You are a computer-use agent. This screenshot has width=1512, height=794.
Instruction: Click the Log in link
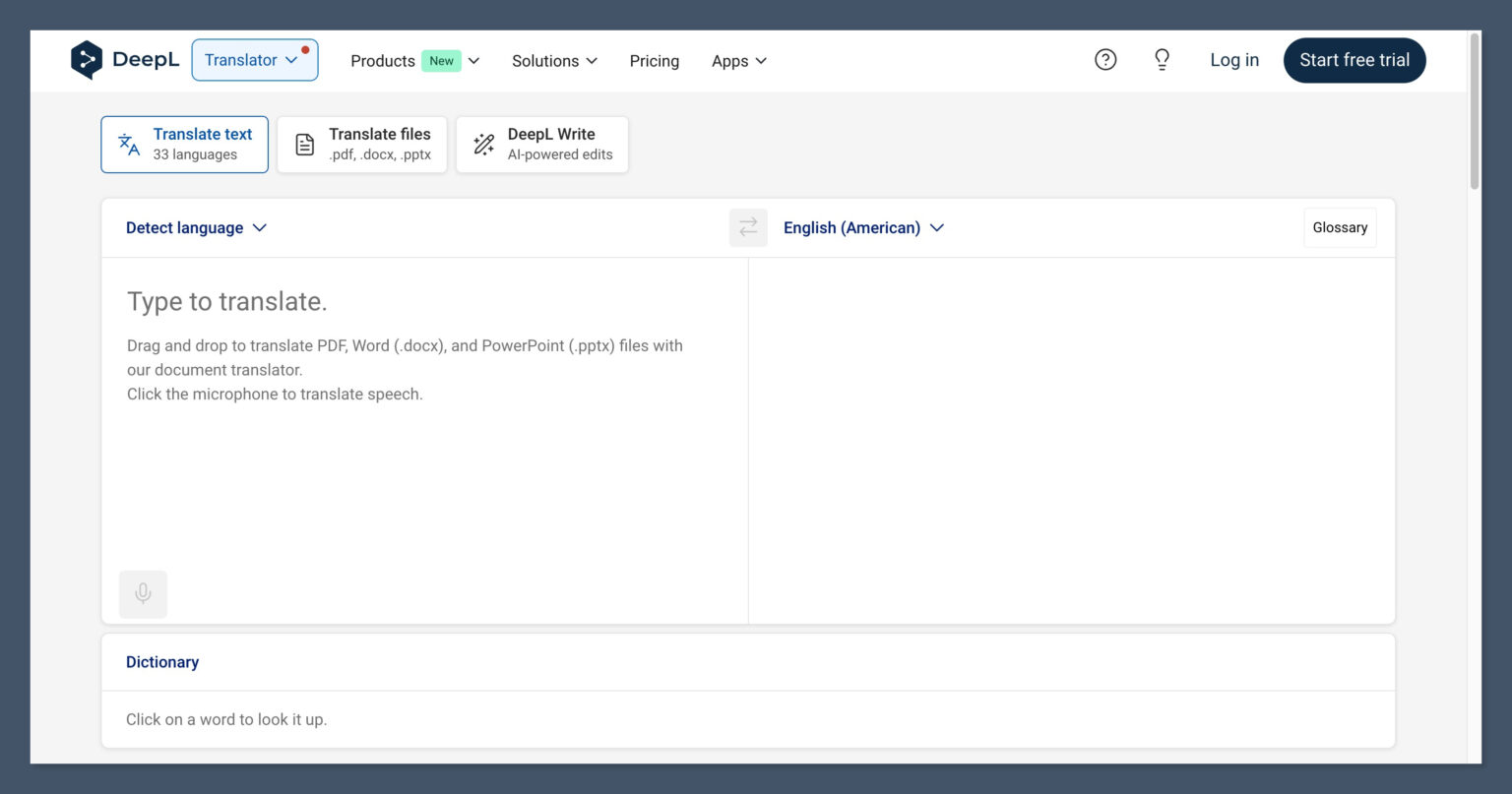pos(1234,60)
